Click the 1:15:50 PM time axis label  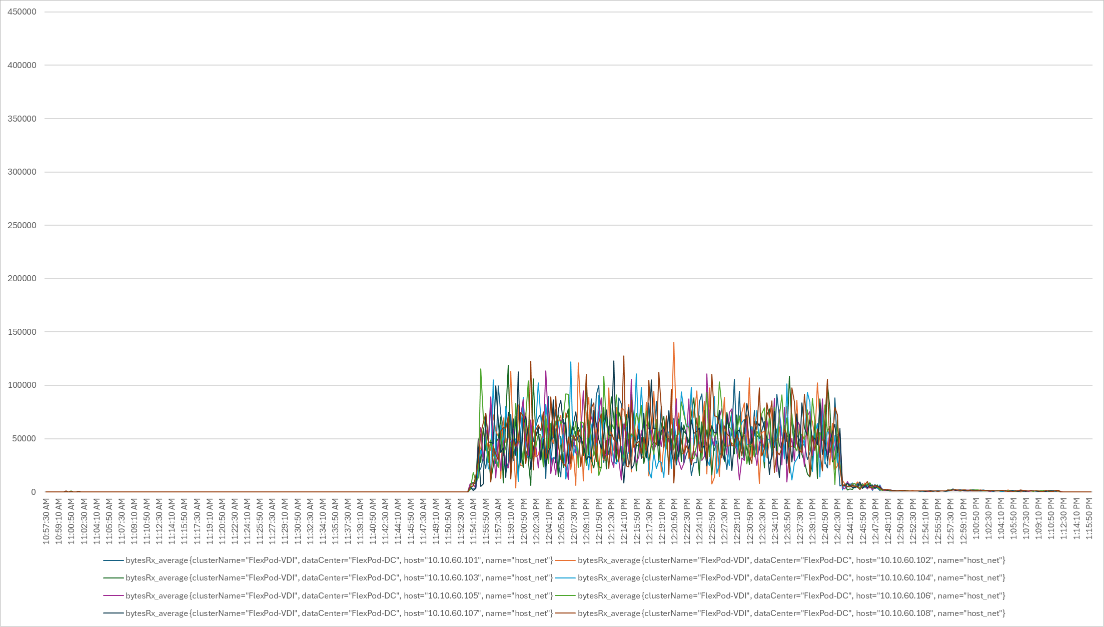[1089, 521]
